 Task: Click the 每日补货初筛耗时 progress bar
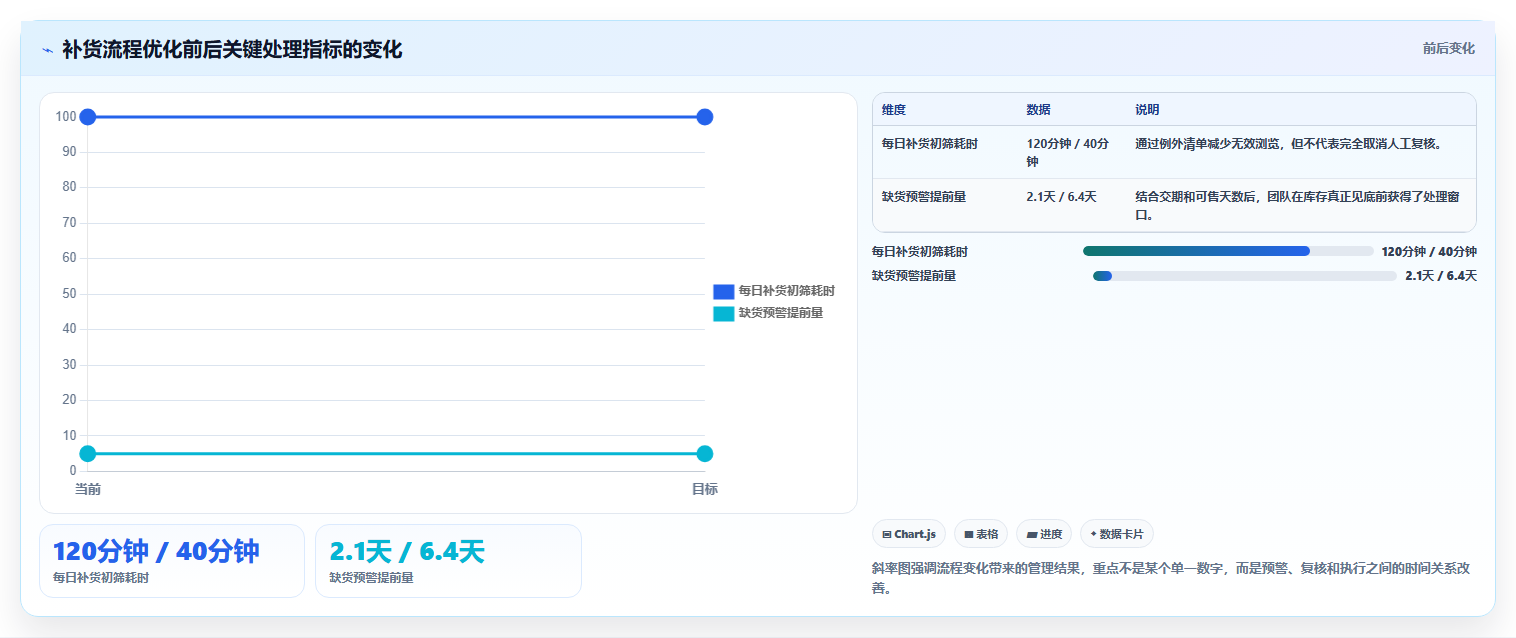pyautogui.click(x=1228, y=251)
